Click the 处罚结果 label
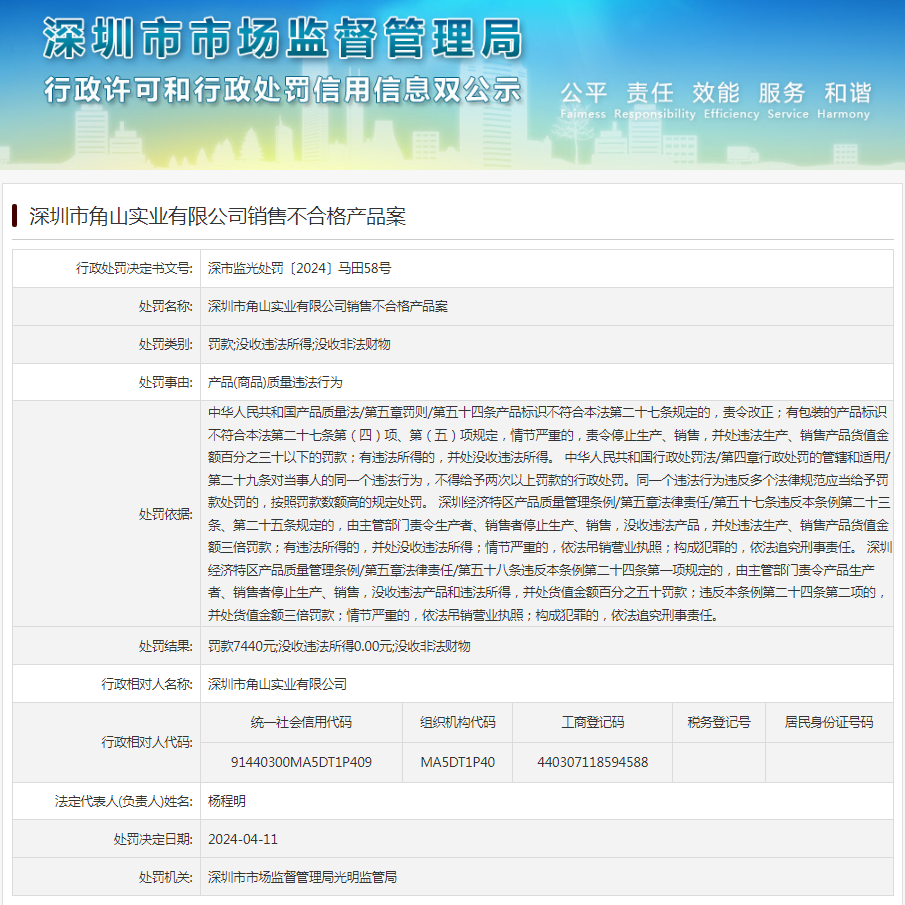The height and width of the screenshot is (905, 905). [x=166, y=646]
